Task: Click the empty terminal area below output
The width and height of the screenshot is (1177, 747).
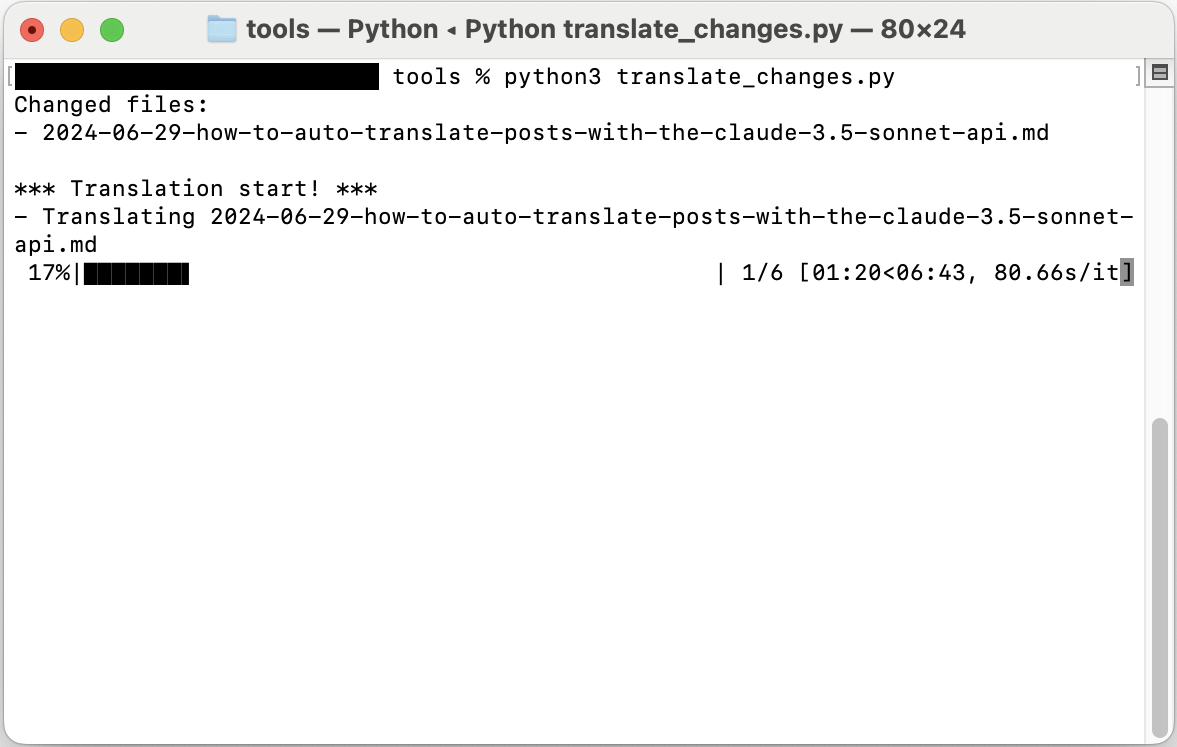Action: tap(574, 511)
